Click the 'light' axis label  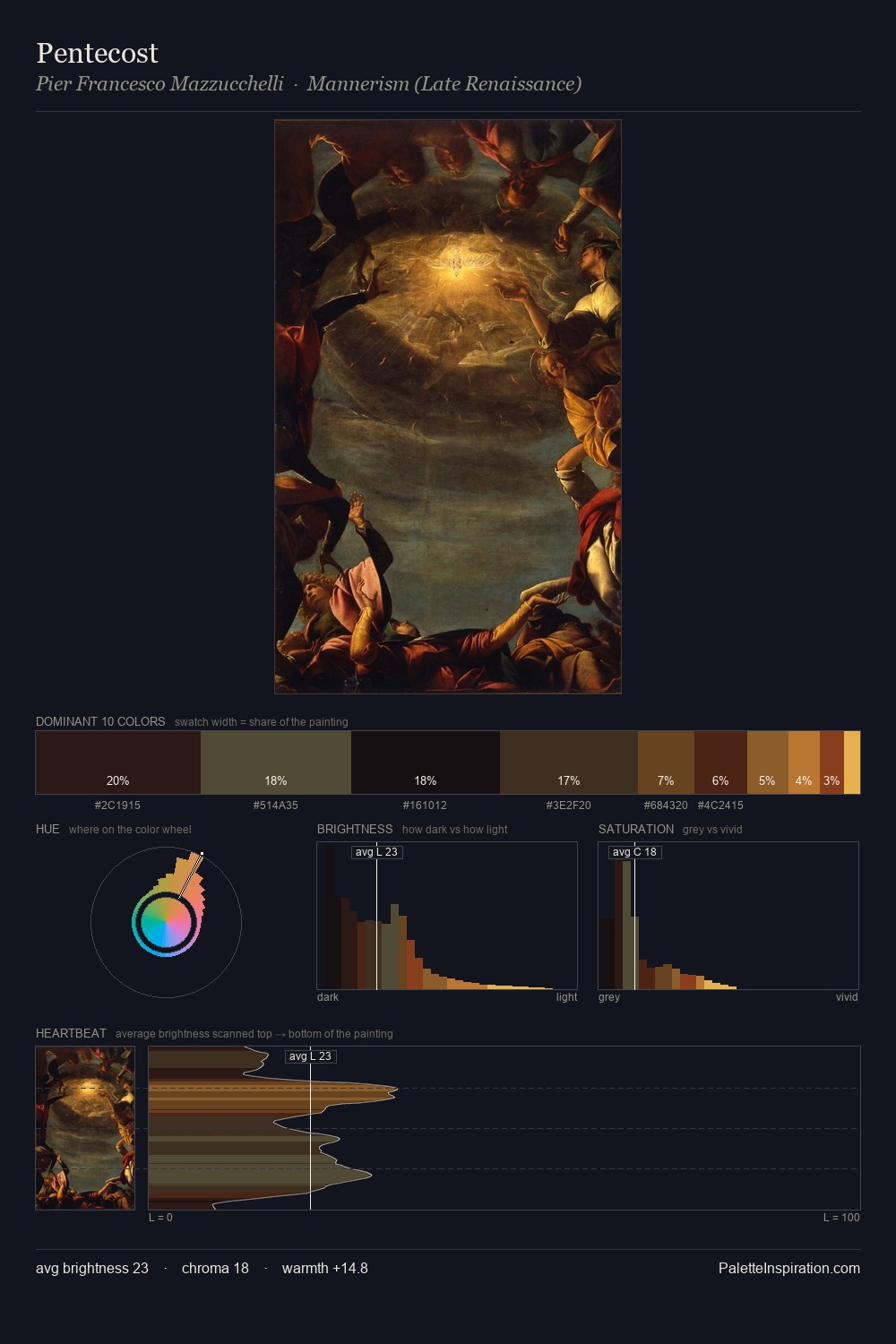(566, 997)
